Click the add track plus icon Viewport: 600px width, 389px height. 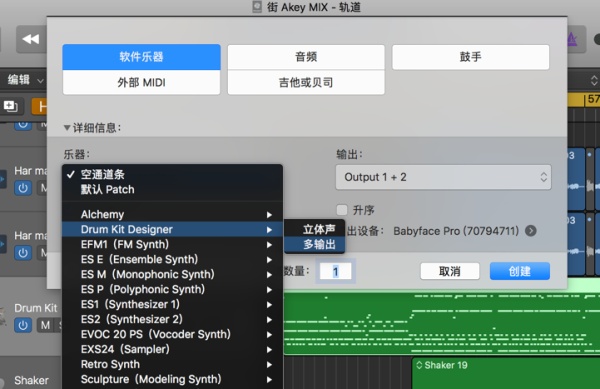pos(10,106)
